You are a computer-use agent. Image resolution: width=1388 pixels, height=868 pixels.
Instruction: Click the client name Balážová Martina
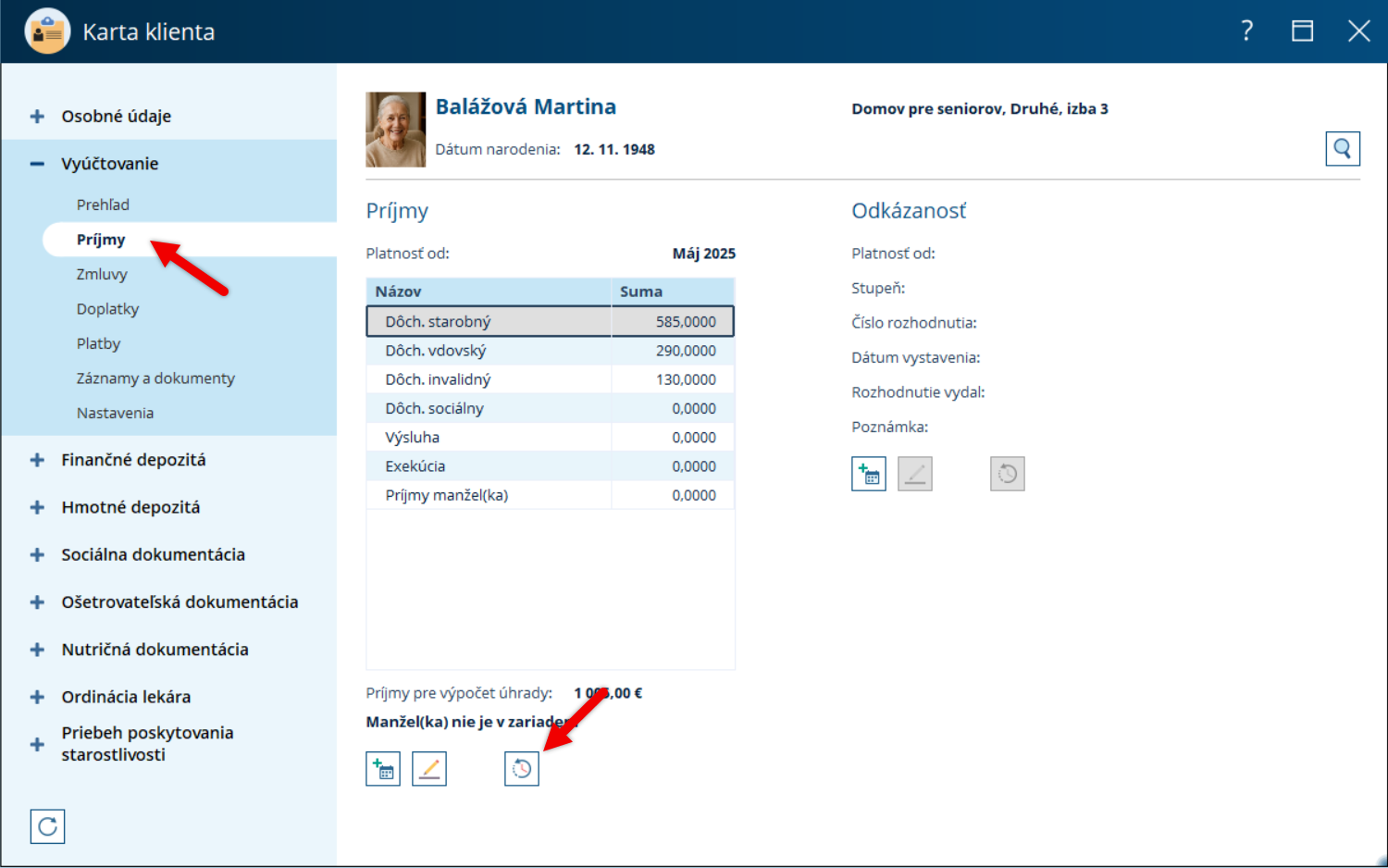(526, 106)
